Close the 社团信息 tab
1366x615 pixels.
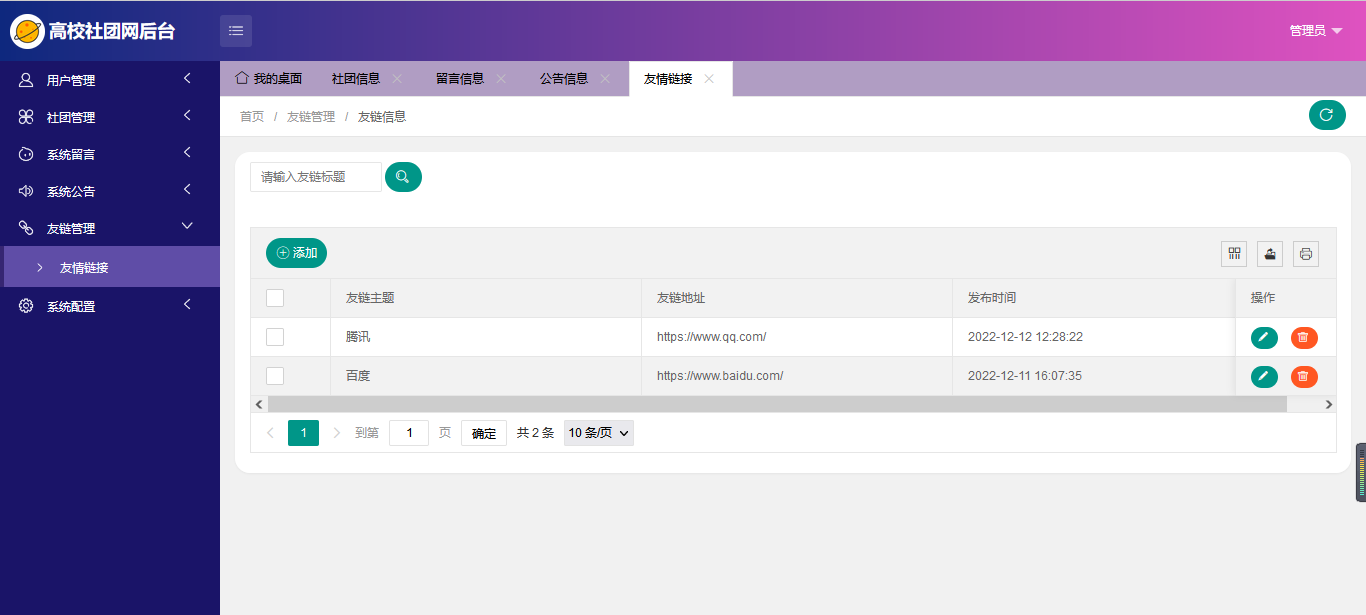coord(397,79)
